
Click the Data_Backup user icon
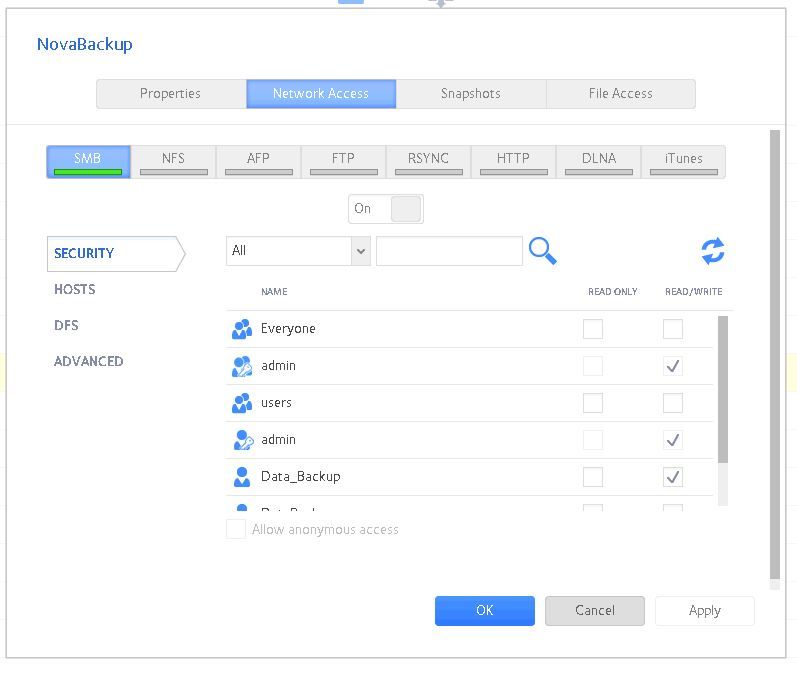tap(241, 477)
